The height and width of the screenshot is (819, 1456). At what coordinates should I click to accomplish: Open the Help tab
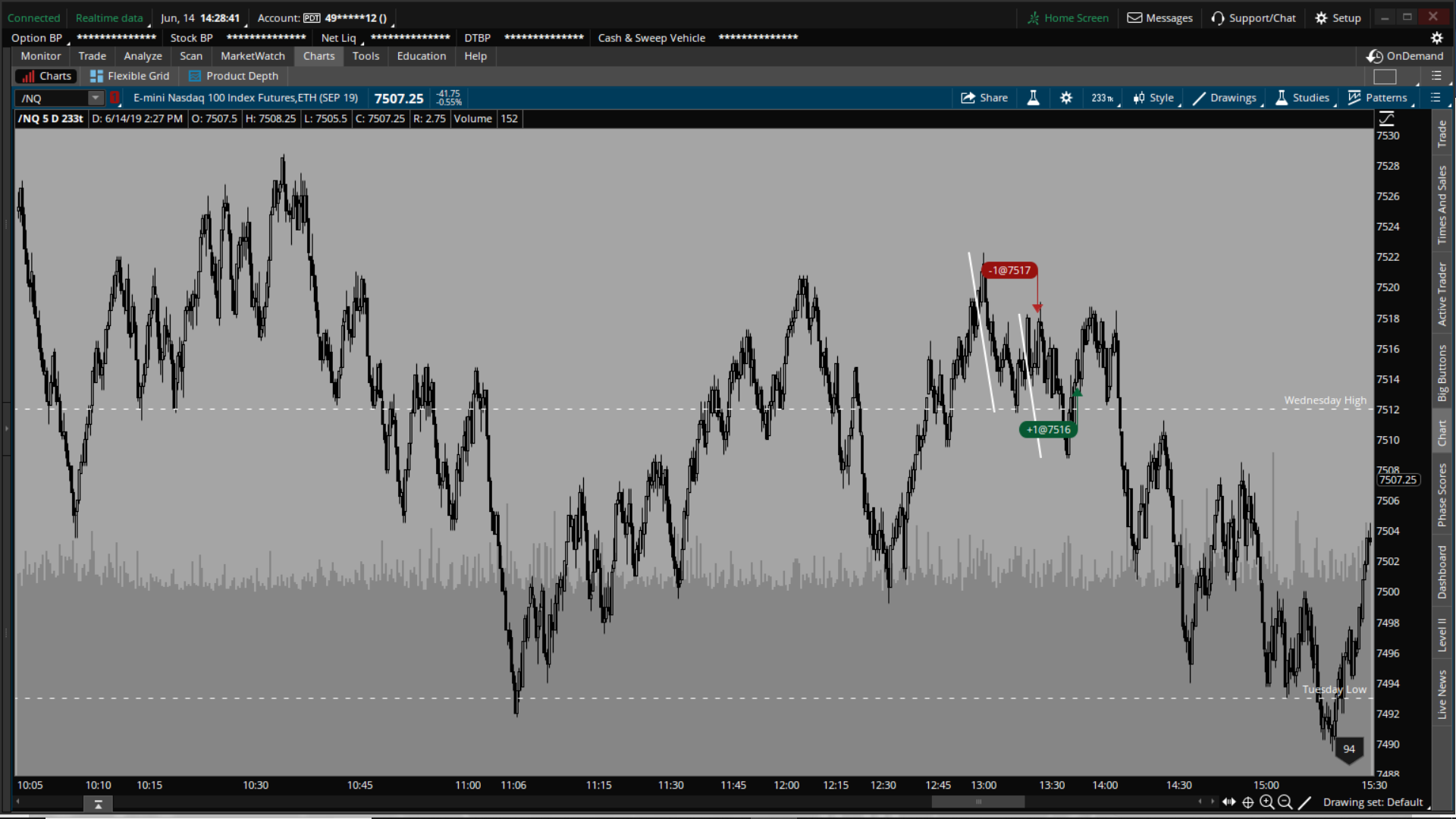[x=475, y=56]
